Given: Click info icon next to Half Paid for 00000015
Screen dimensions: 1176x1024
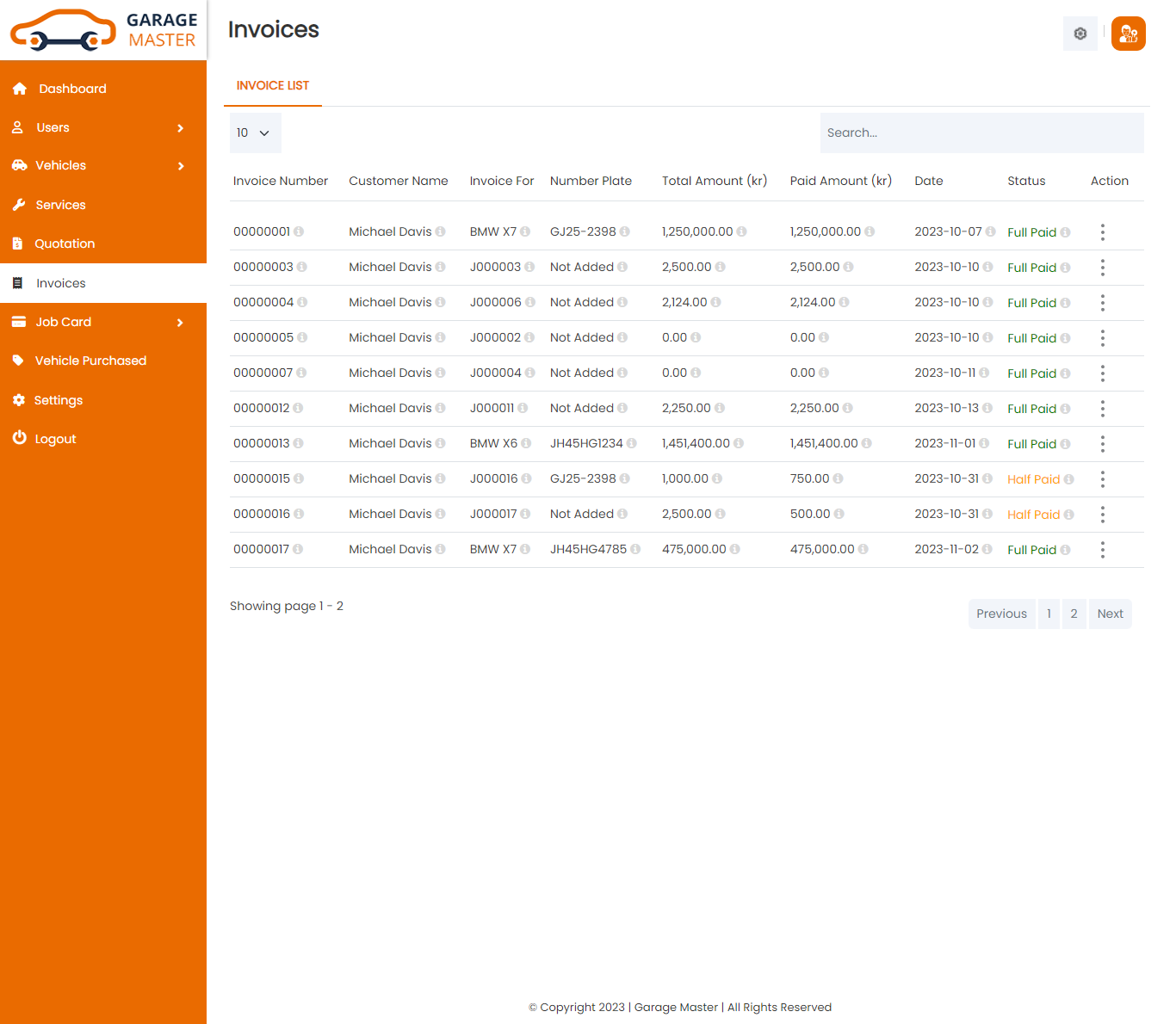Looking at the screenshot, I should pyautogui.click(x=1068, y=479).
